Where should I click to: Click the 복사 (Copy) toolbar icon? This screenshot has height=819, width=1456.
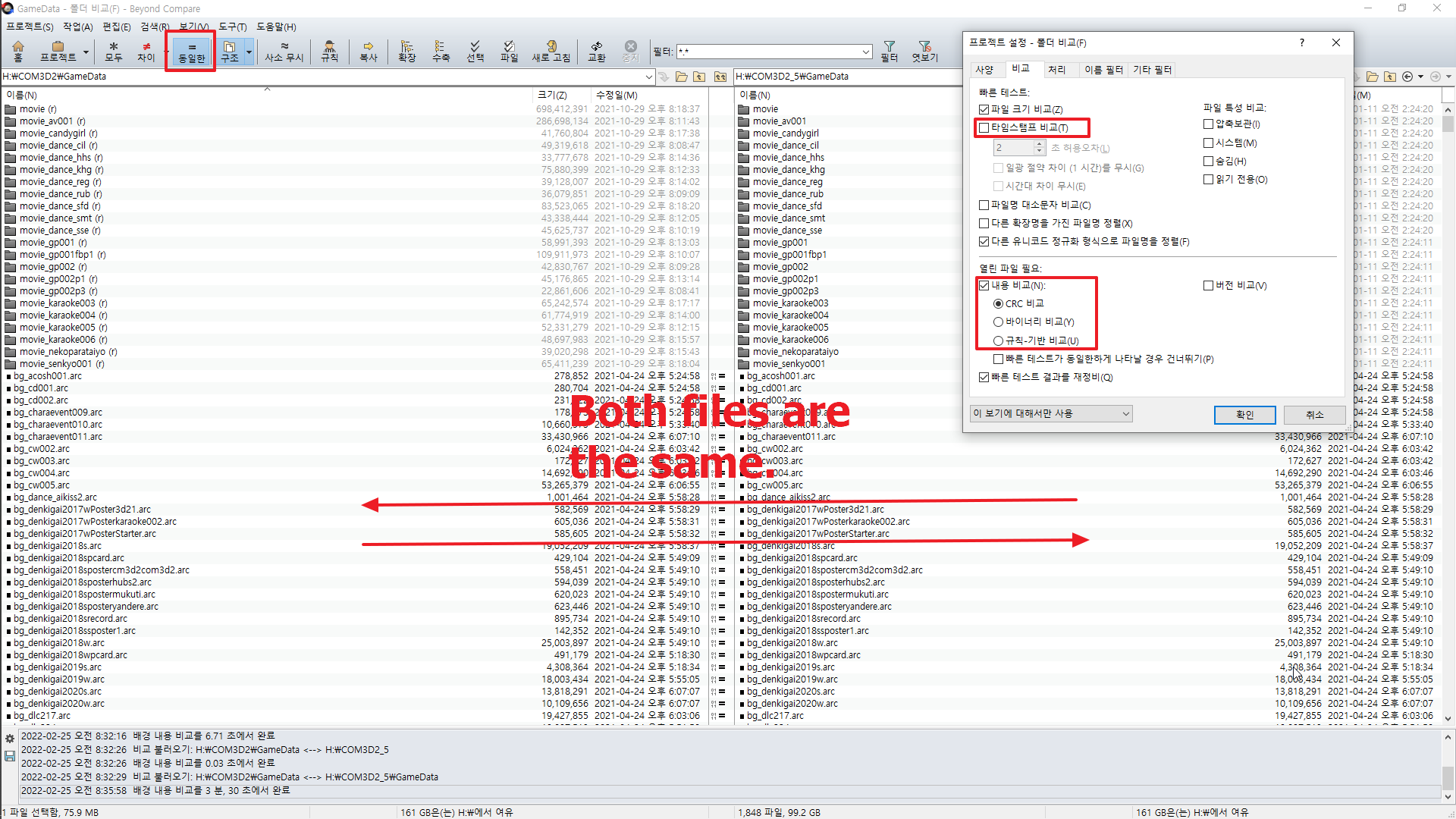369,51
